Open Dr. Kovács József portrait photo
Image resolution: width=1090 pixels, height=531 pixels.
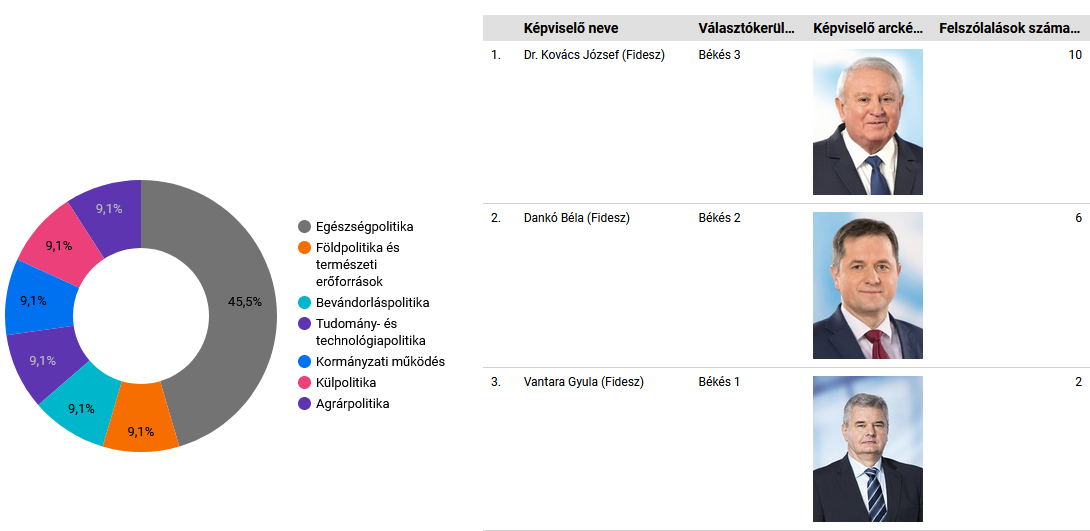[868, 122]
